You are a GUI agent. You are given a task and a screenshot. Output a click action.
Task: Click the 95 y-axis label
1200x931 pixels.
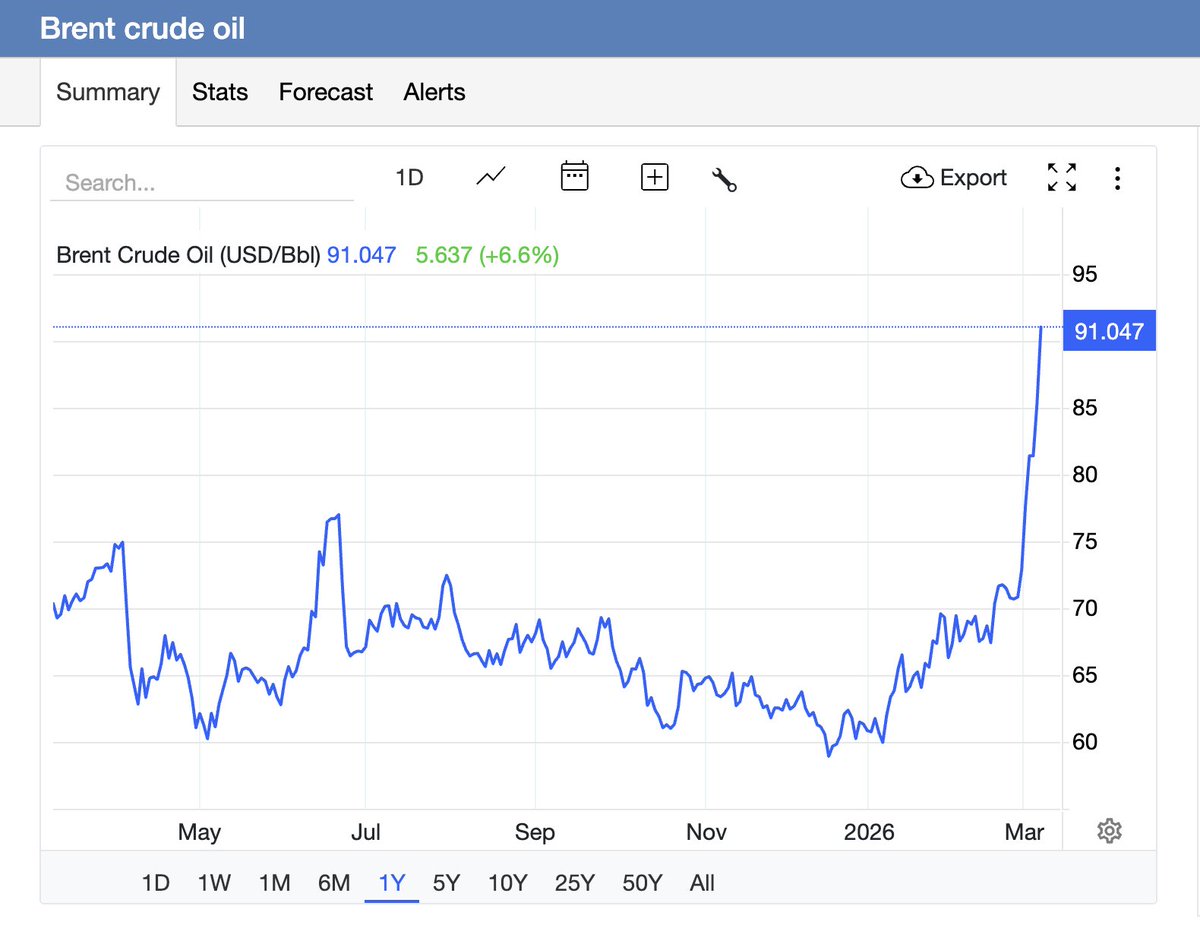1085,274
